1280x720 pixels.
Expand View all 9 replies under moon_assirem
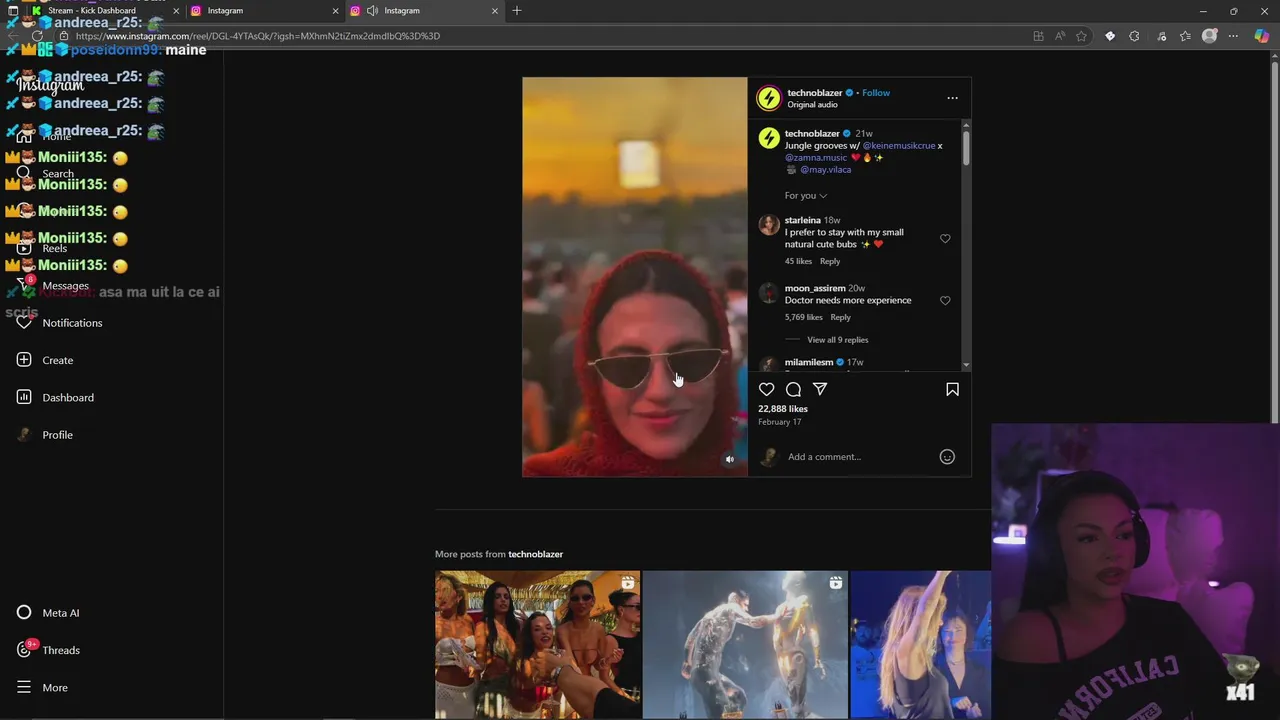point(838,340)
